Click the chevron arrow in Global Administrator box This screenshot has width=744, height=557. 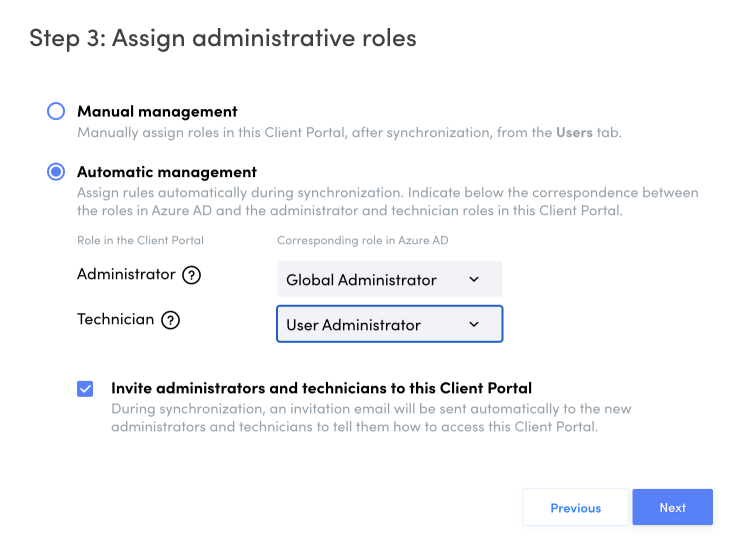[x=474, y=280]
